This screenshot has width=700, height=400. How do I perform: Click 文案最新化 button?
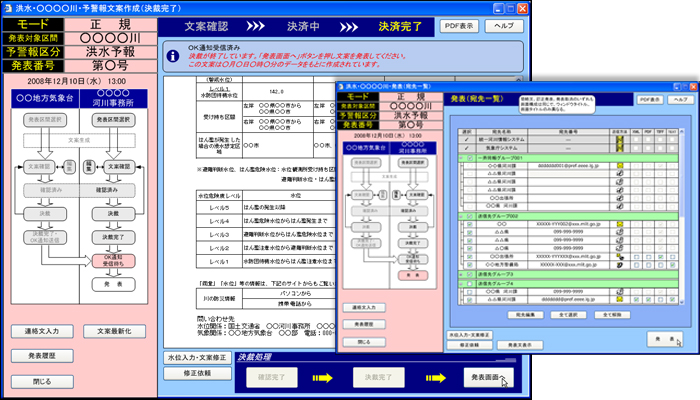pyautogui.click(x=114, y=331)
